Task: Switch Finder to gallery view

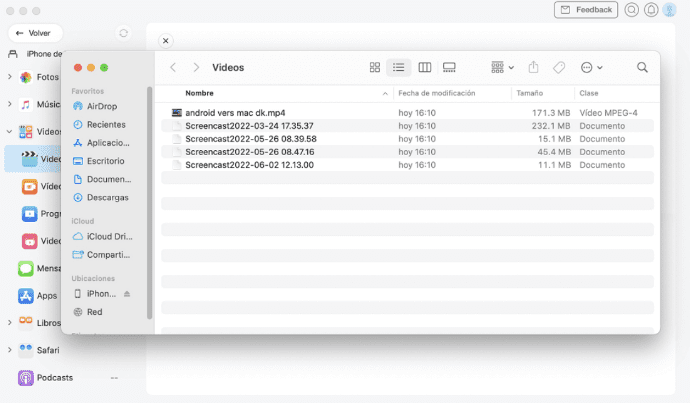Action: point(449,67)
